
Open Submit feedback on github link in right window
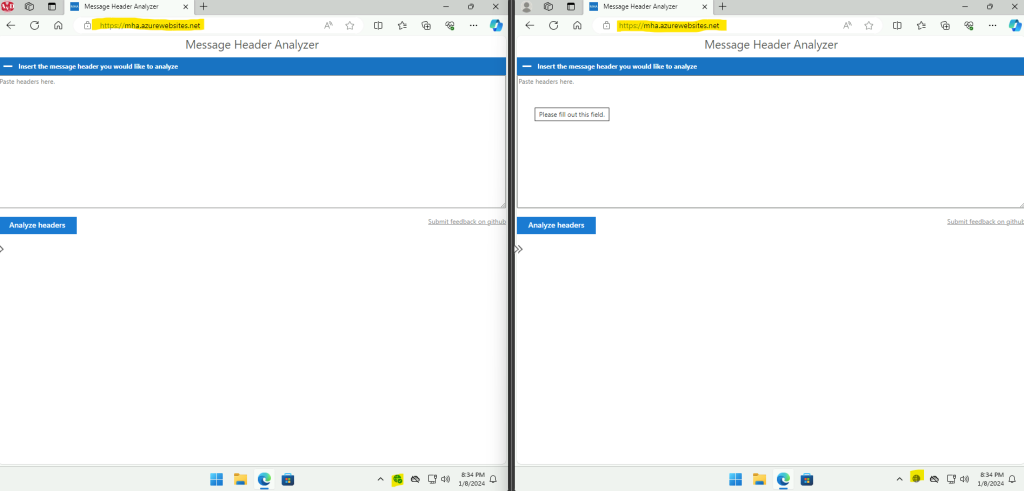click(985, 222)
